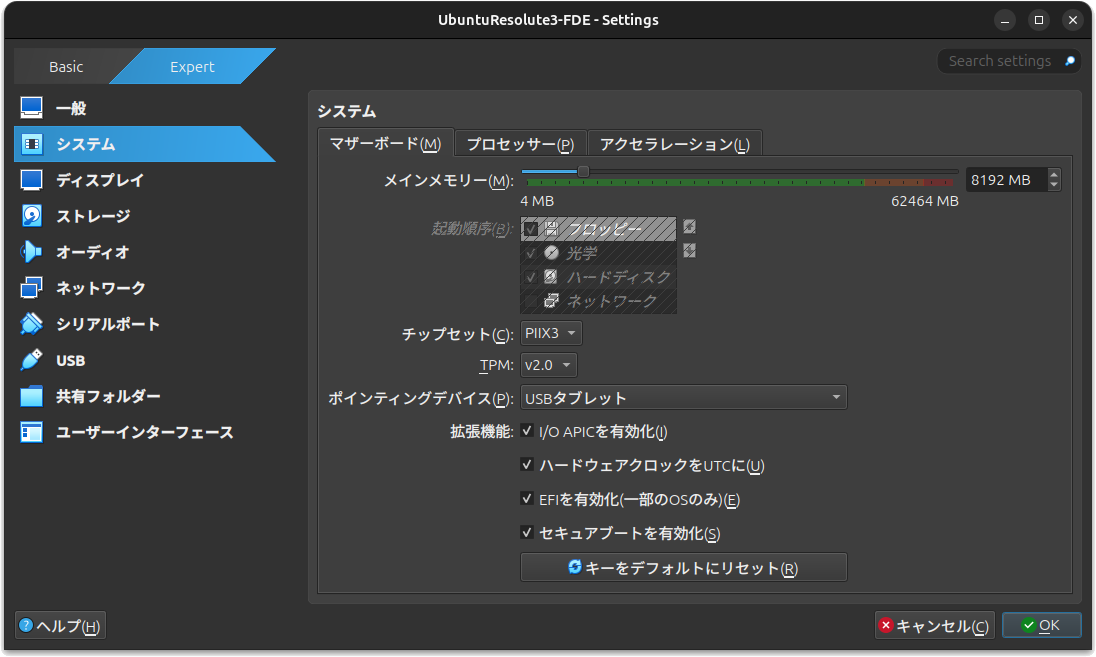The width and height of the screenshot is (1096, 657).
Task: Open the 一般 (General) settings icon
Action: pos(32,108)
